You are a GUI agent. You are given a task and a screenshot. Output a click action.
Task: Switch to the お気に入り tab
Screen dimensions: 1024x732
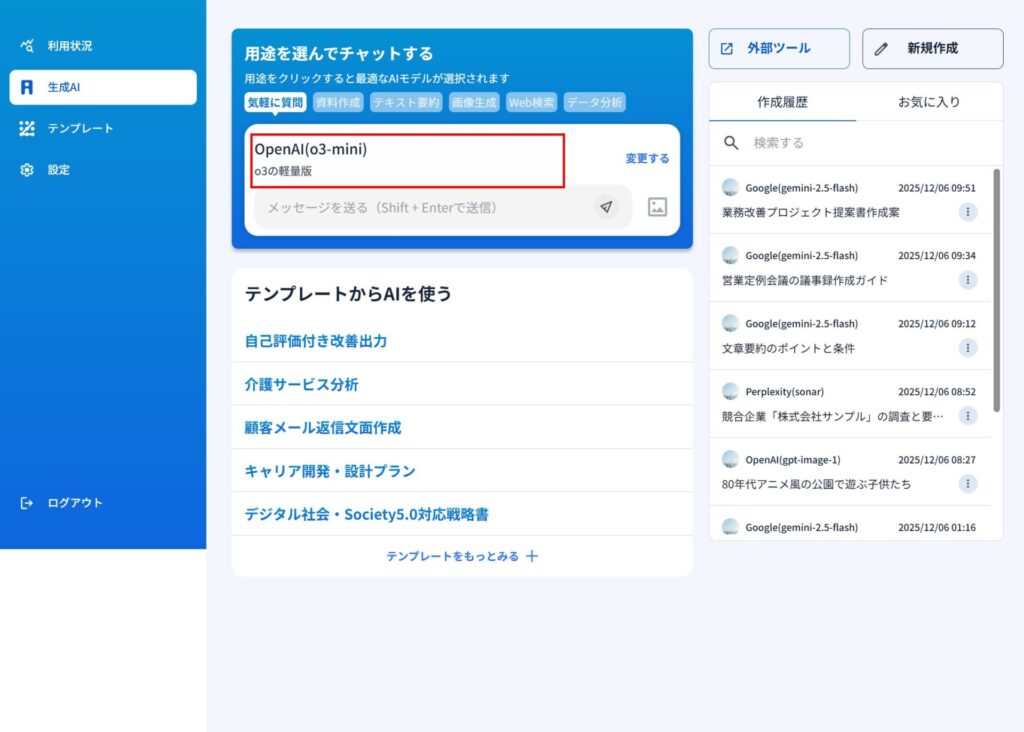(x=929, y=102)
